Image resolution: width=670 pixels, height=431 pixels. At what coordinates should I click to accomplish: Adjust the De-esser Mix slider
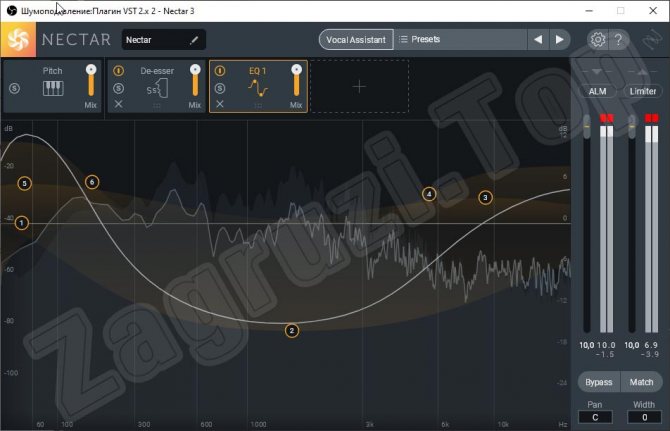(x=195, y=81)
